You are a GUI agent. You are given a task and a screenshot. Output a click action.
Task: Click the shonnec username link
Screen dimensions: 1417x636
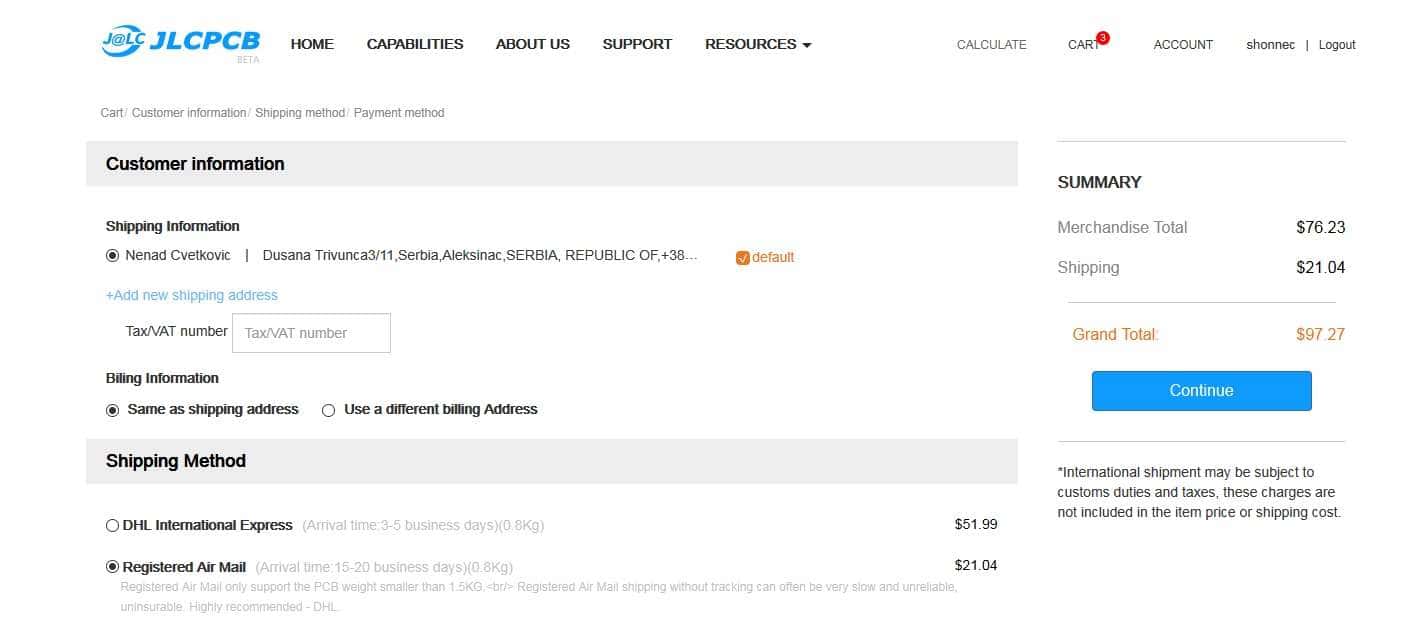pyautogui.click(x=1270, y=45)
